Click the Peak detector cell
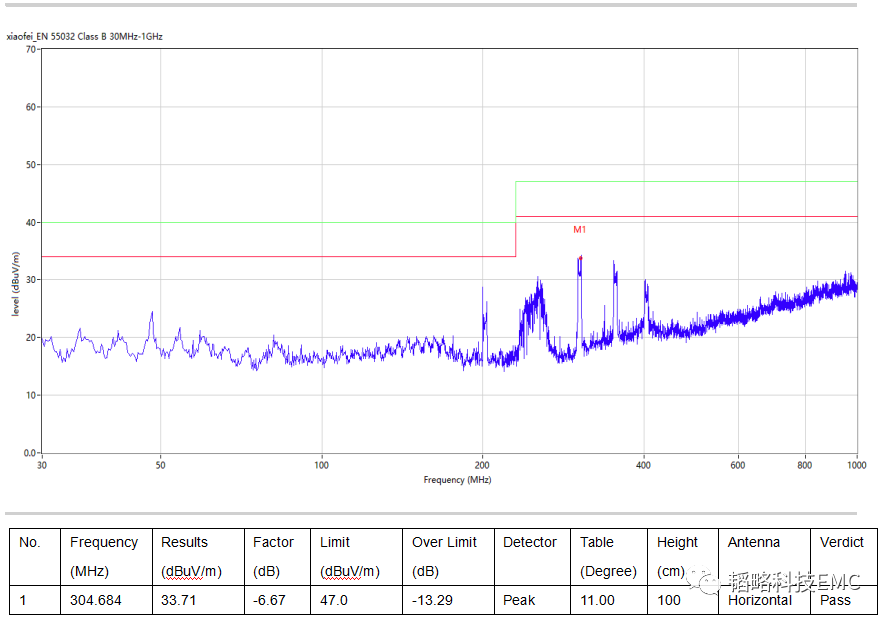The height and width of the screenshot is (621, 889). [x=519, y=600]
